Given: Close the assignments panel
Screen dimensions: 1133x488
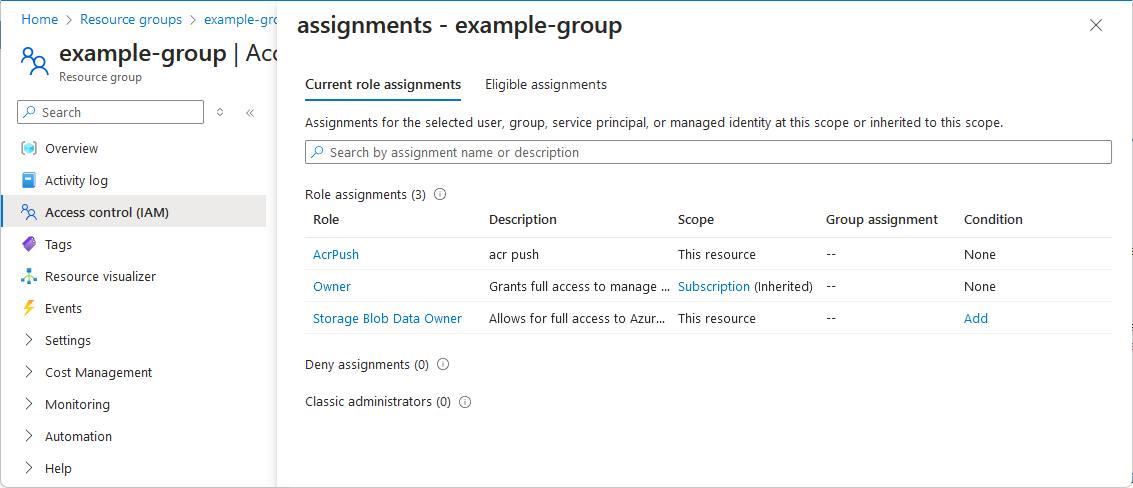Looking at the screenshot, I should coord(1096,26).
